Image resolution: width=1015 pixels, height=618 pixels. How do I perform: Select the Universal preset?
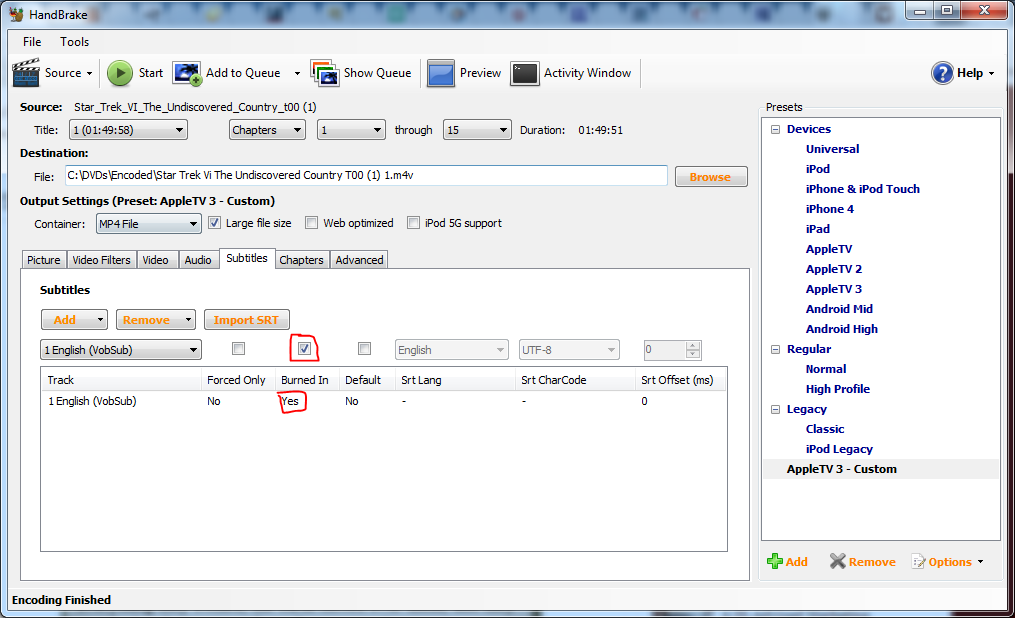[832, 149]
